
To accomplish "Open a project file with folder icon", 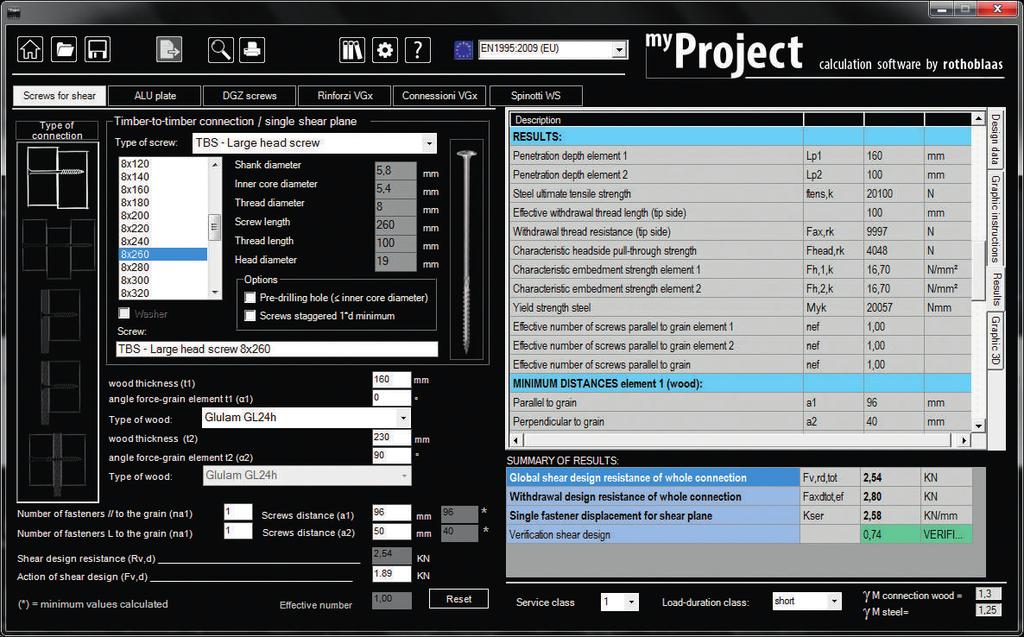I will coord(64,49).
